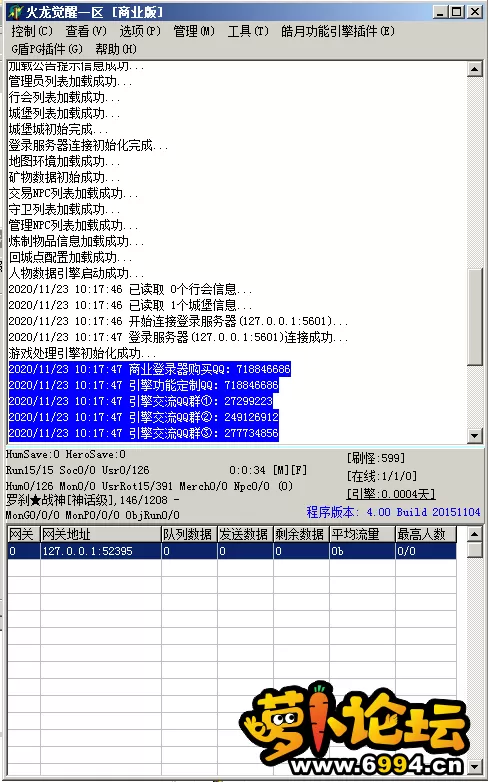Click the 引擎交流QQ群③: 277734856 line
Image resolution: width=488 pixels, height=782 pixels.
coord(144,433)
